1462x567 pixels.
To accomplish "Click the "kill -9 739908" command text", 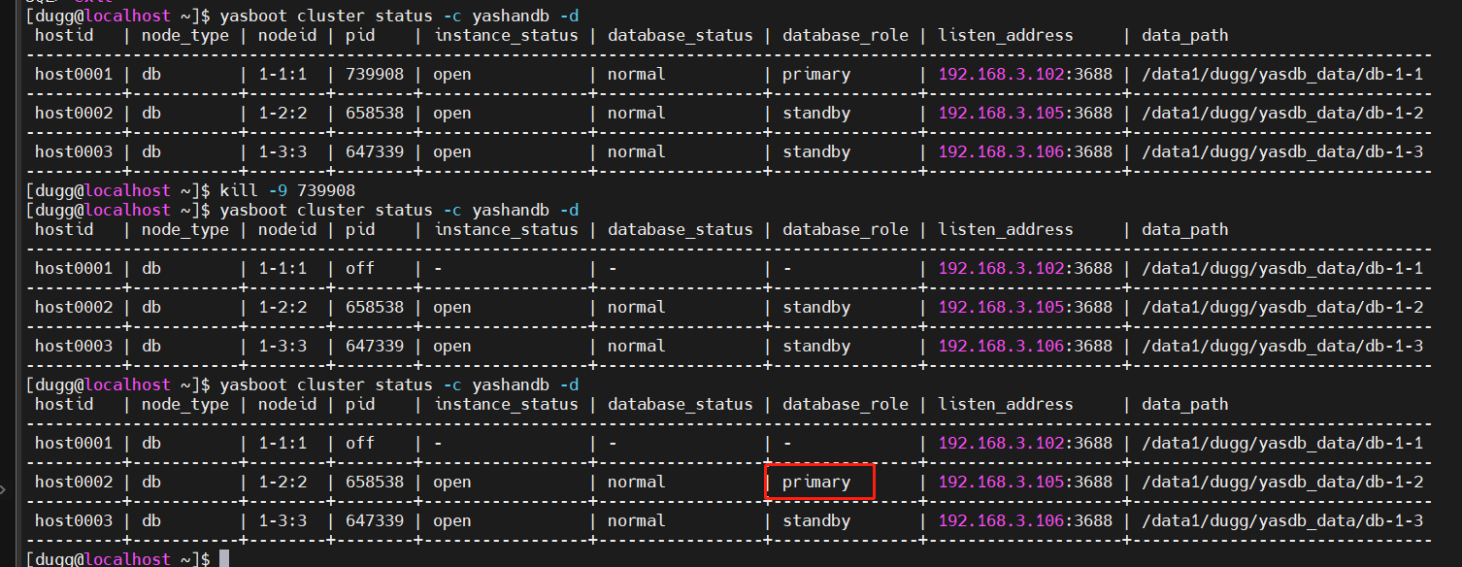I will 287,190.
